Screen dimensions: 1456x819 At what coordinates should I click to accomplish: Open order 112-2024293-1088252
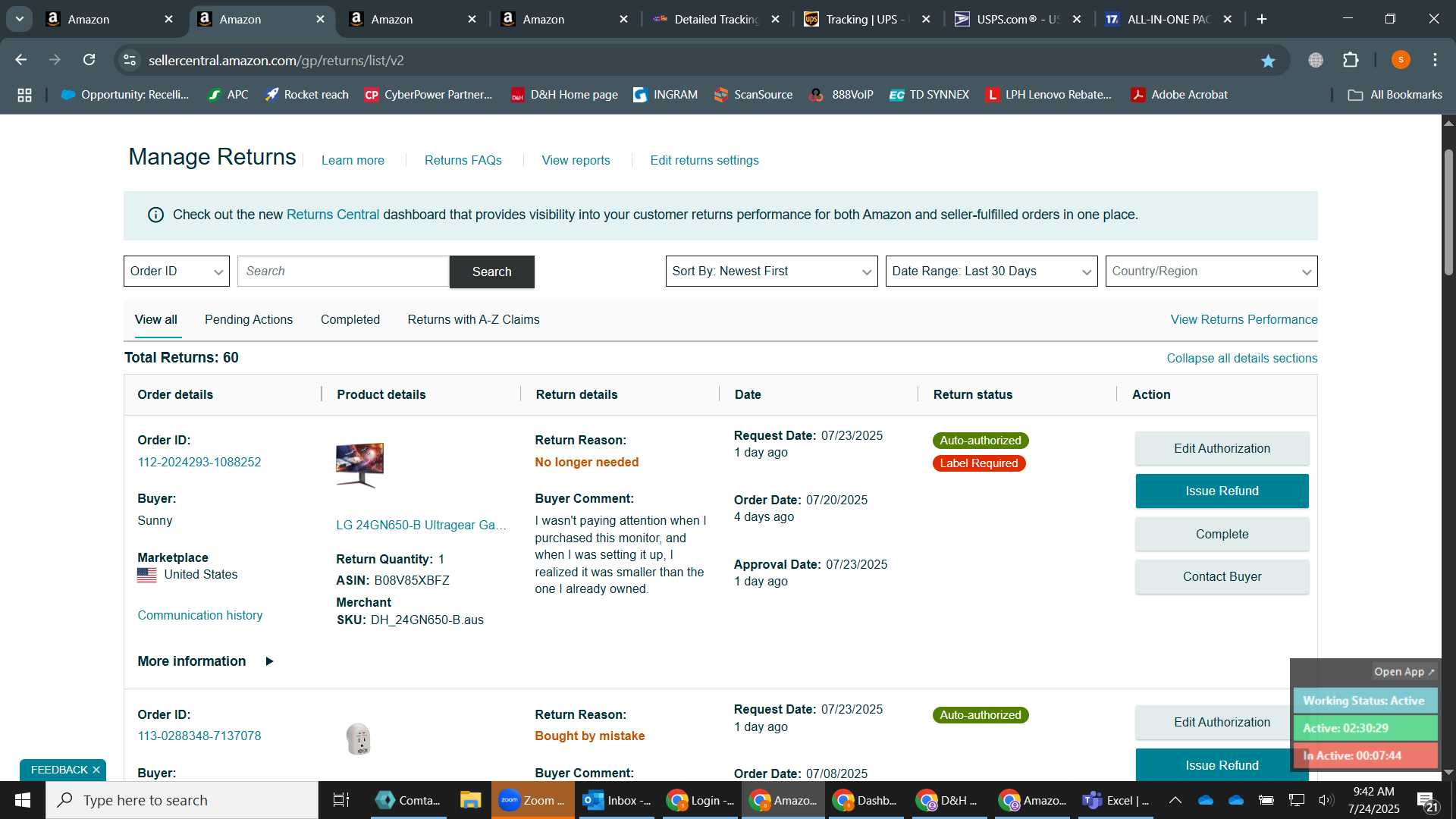(x=199, y=462)
